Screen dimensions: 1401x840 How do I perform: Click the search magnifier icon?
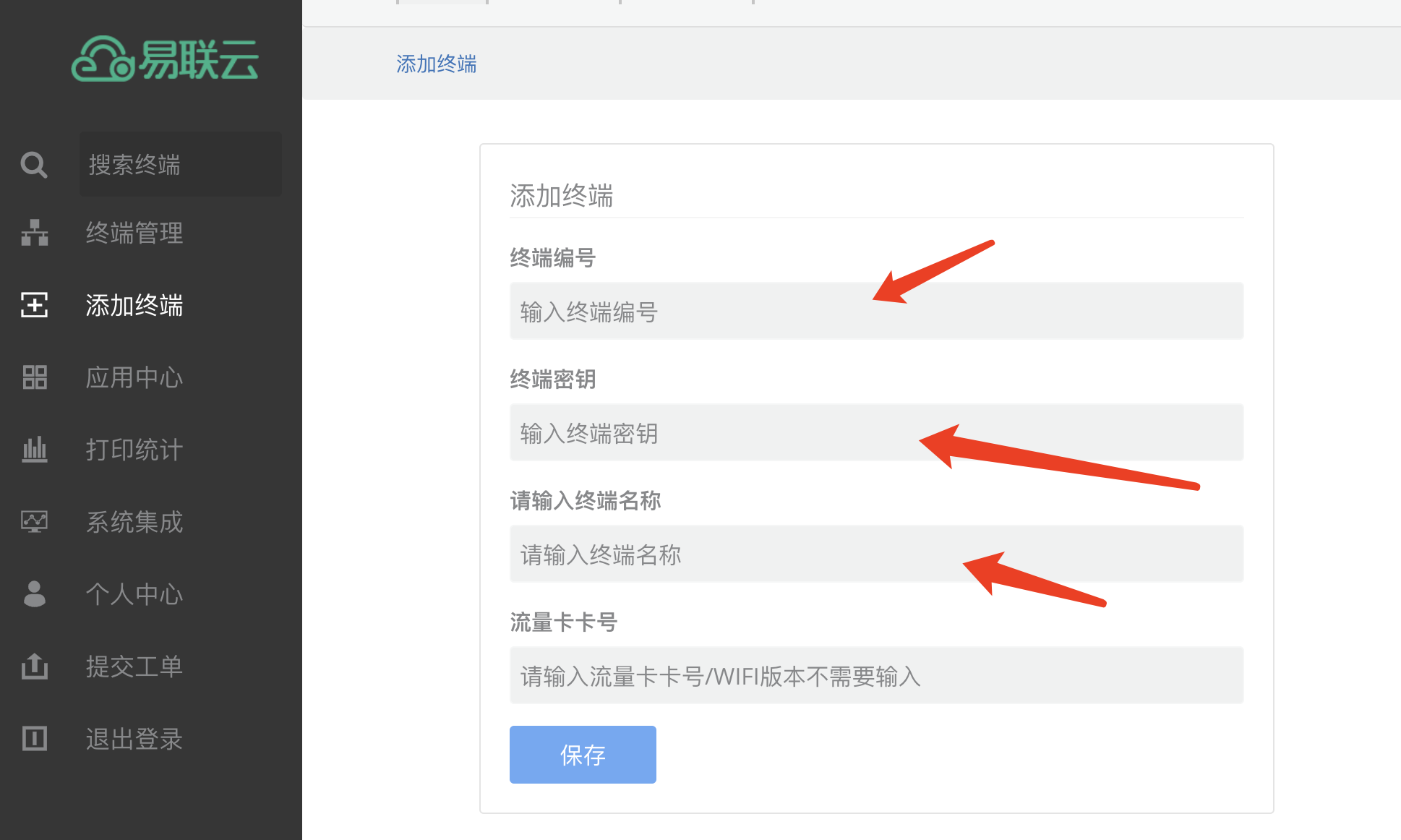point(34,165)
